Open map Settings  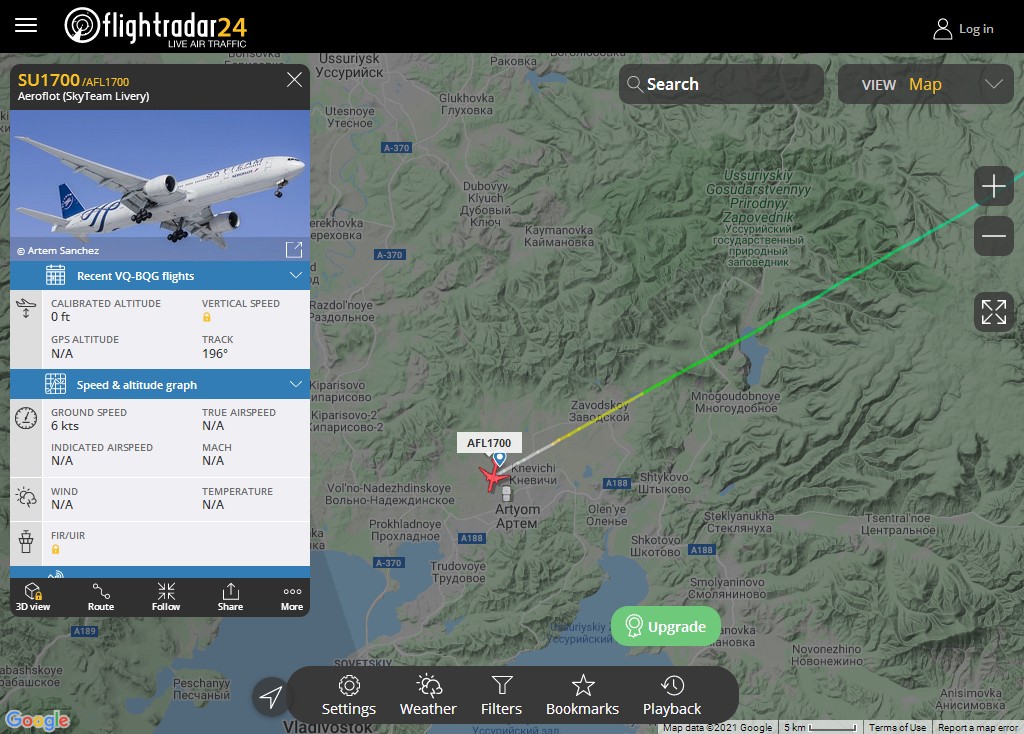(349, 695)
